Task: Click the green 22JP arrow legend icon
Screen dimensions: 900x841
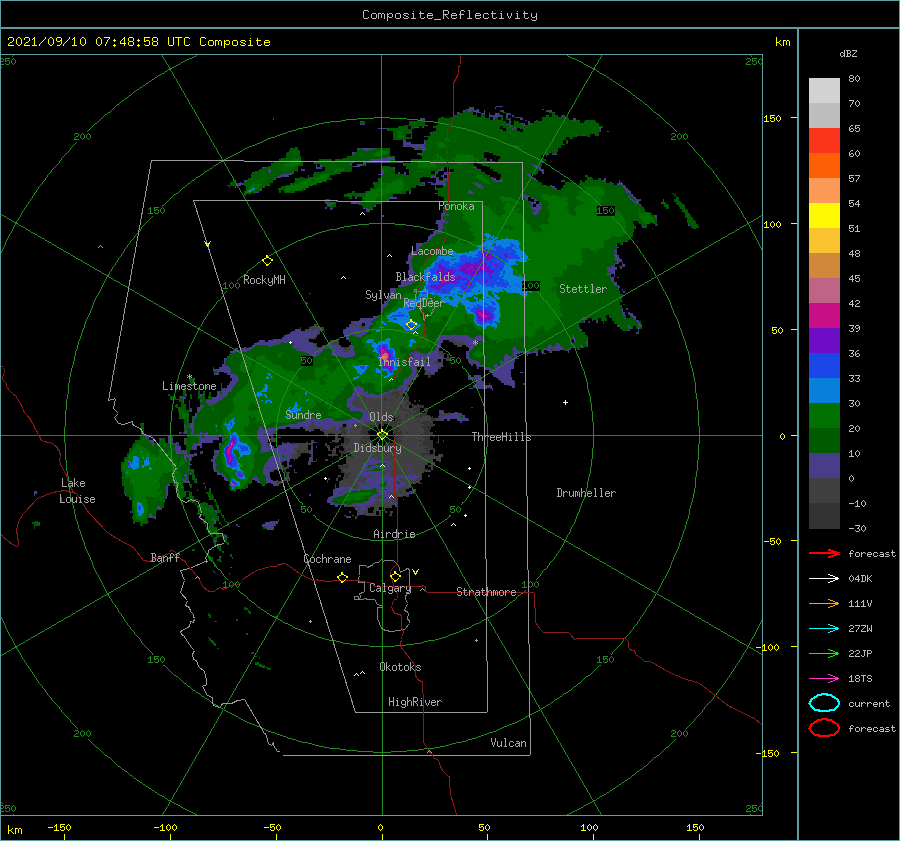Action: point(824,653)
